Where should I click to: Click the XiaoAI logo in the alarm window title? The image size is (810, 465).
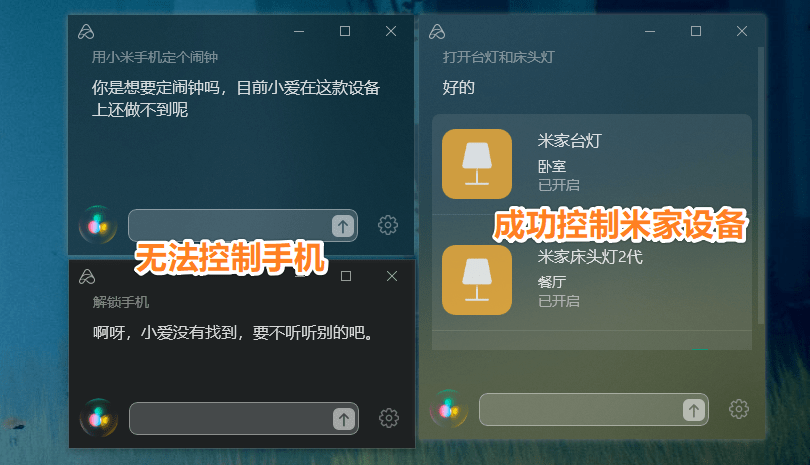point(86,32)
